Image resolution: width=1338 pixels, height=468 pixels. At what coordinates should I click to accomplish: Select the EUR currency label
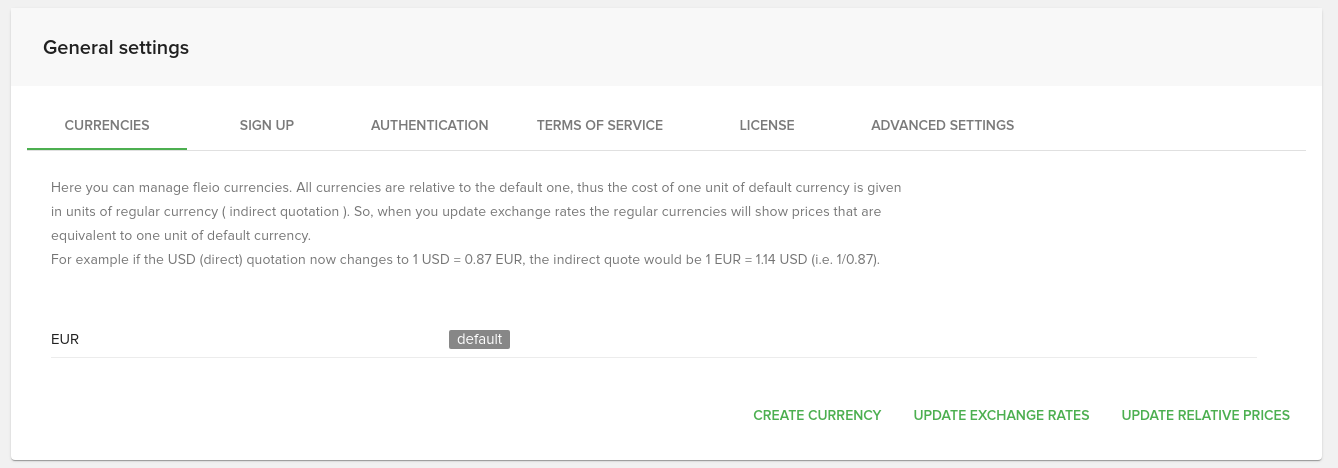65,339
